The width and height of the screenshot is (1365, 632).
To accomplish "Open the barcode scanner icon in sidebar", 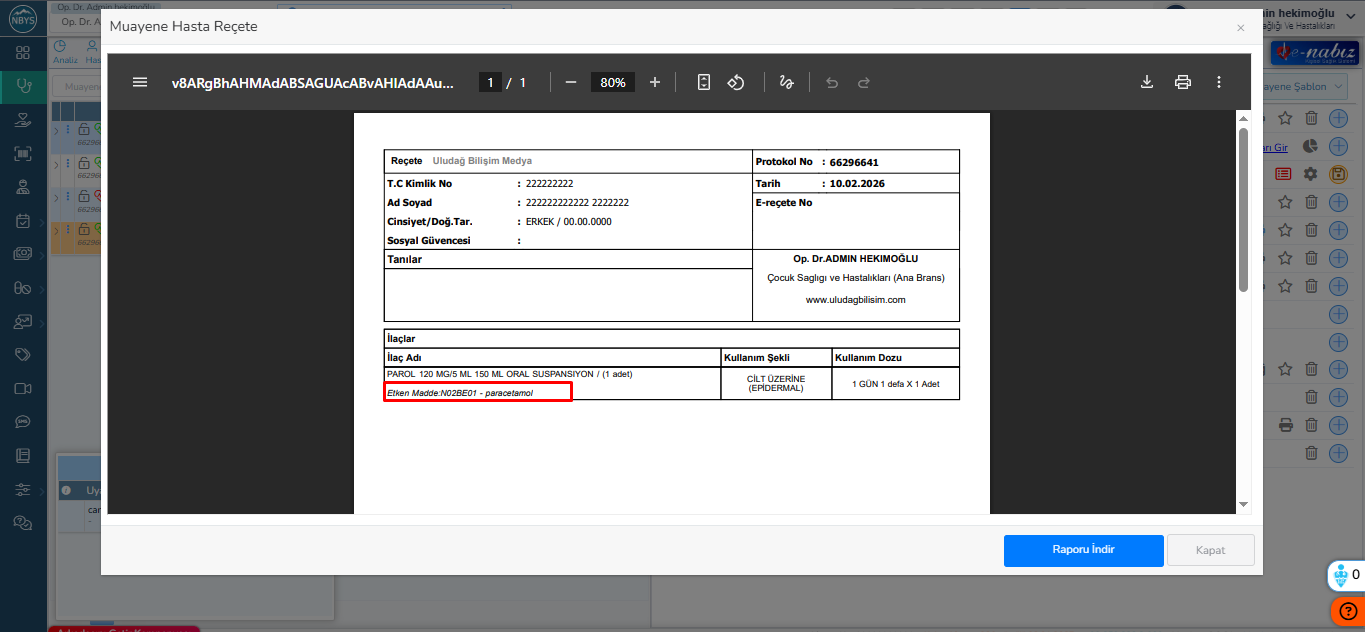I will [23, 154].
